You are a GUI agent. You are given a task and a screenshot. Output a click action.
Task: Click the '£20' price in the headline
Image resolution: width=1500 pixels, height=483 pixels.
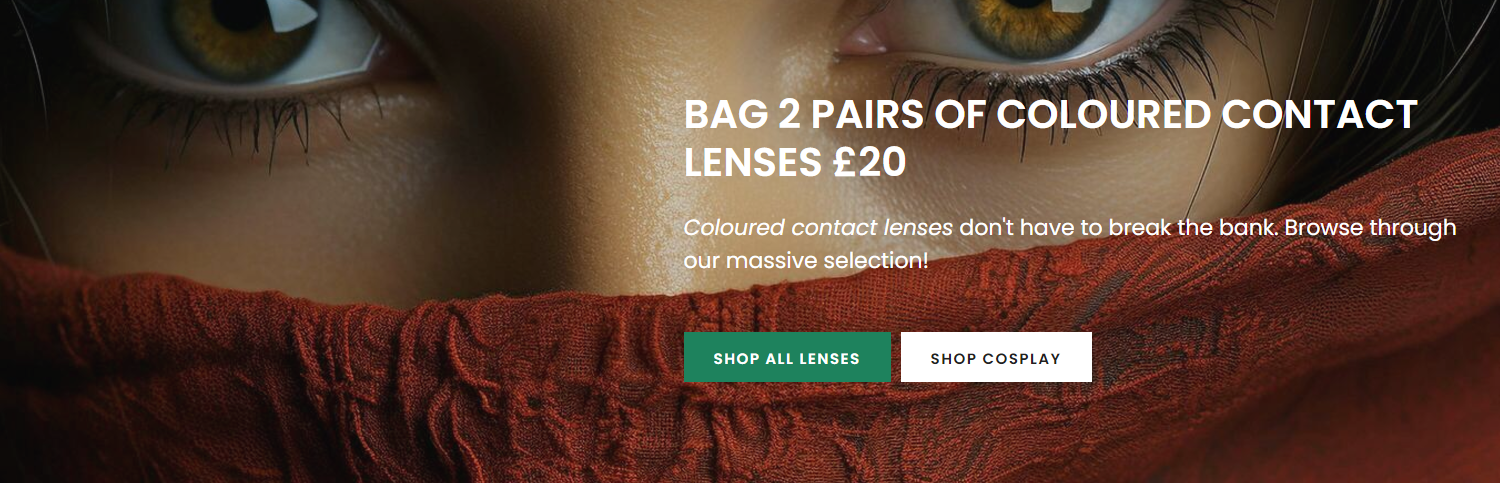868,164
